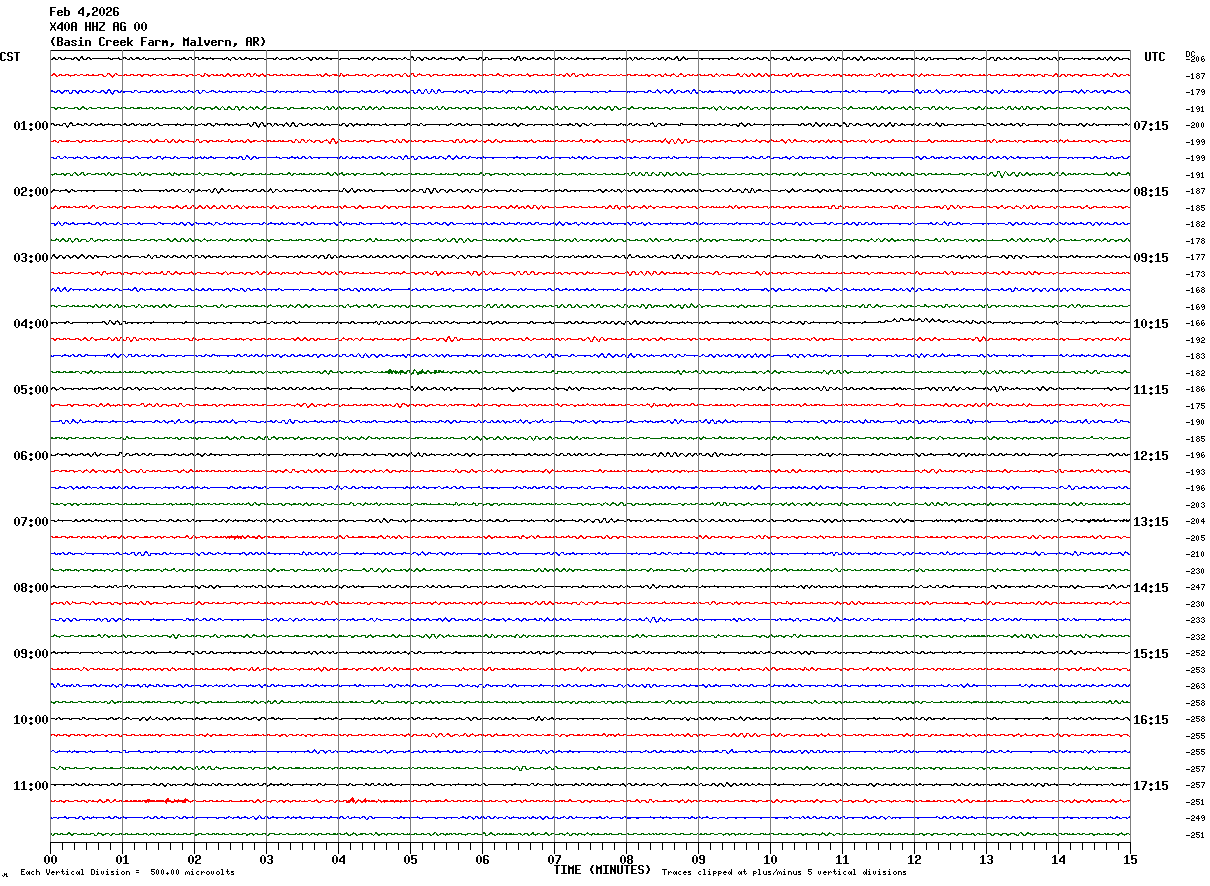
Task: Click the CST timezone label
Action: point(10,57)
